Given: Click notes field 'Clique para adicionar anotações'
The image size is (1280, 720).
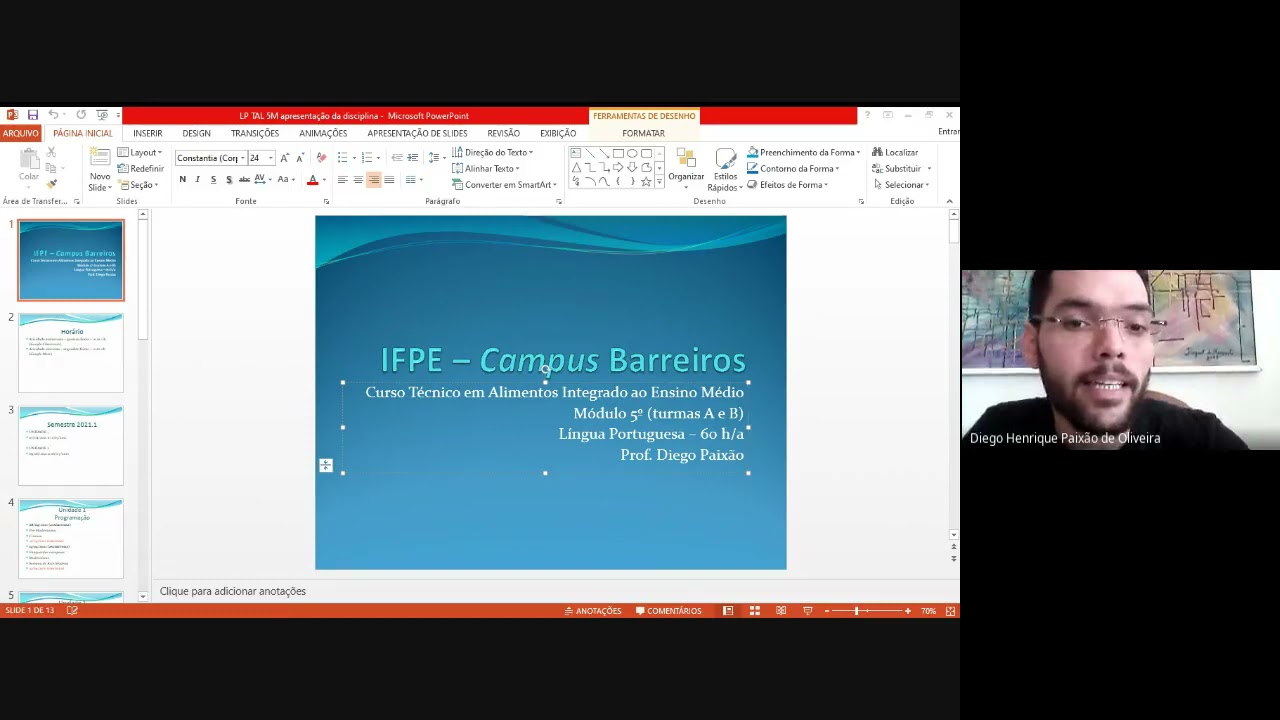Looking at the screenshot, I should (x=233, y=591).
